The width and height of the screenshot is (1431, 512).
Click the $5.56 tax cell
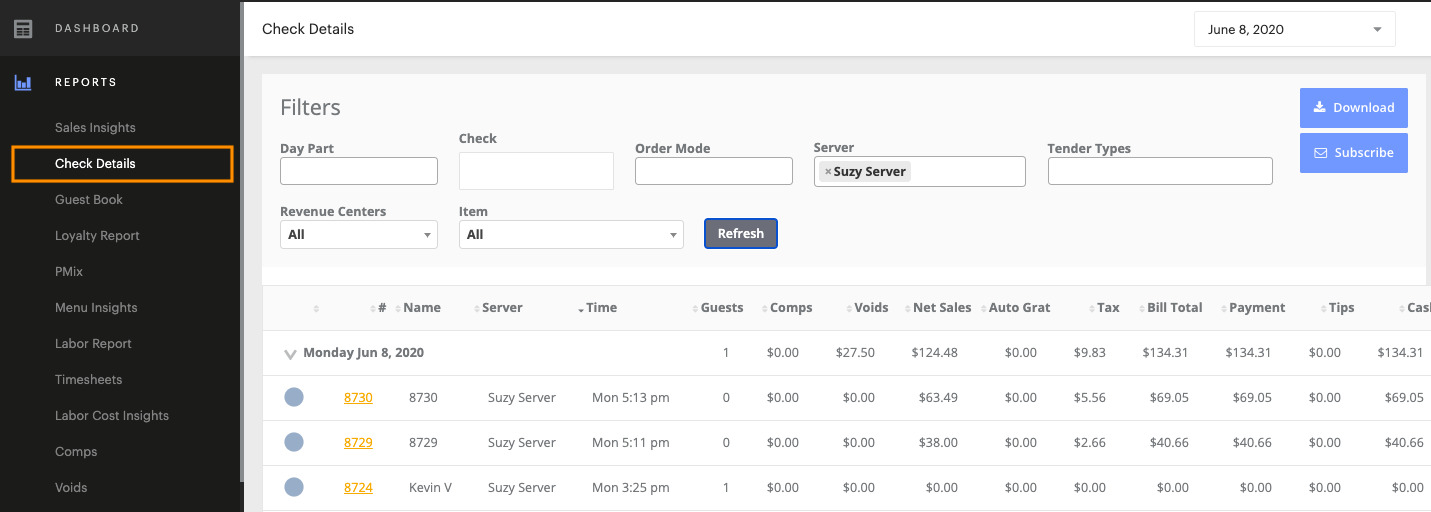(1089, 398)
